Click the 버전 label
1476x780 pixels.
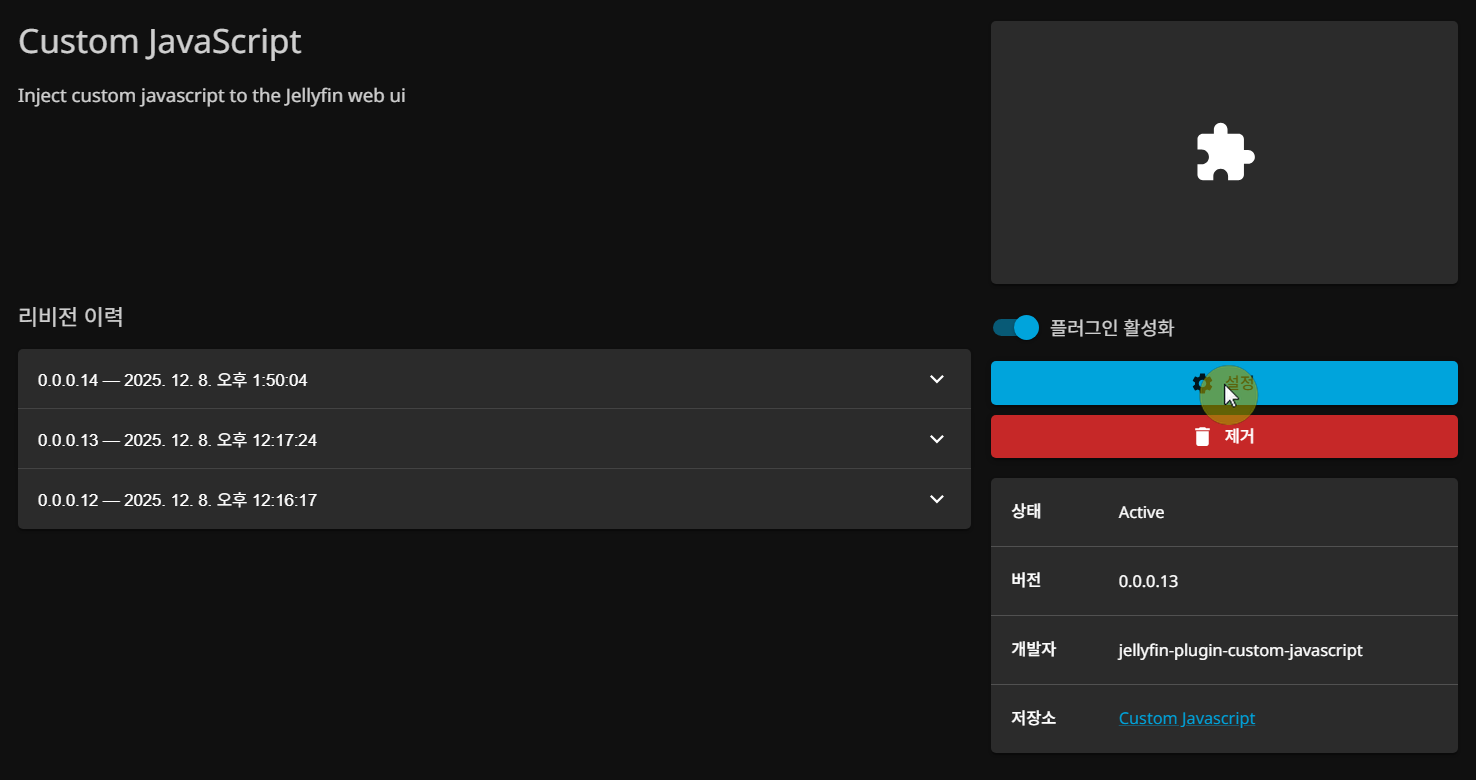click(x=1026, y=580)
